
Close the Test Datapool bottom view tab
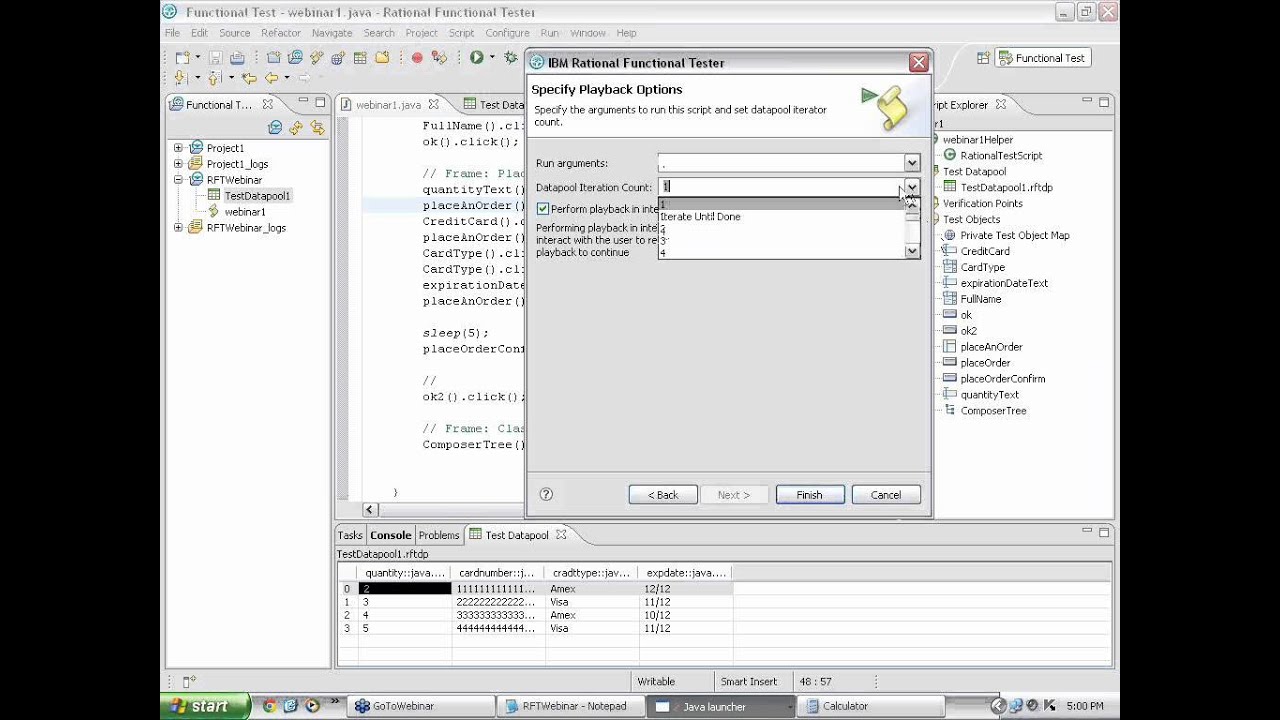(x=561, y=535)
